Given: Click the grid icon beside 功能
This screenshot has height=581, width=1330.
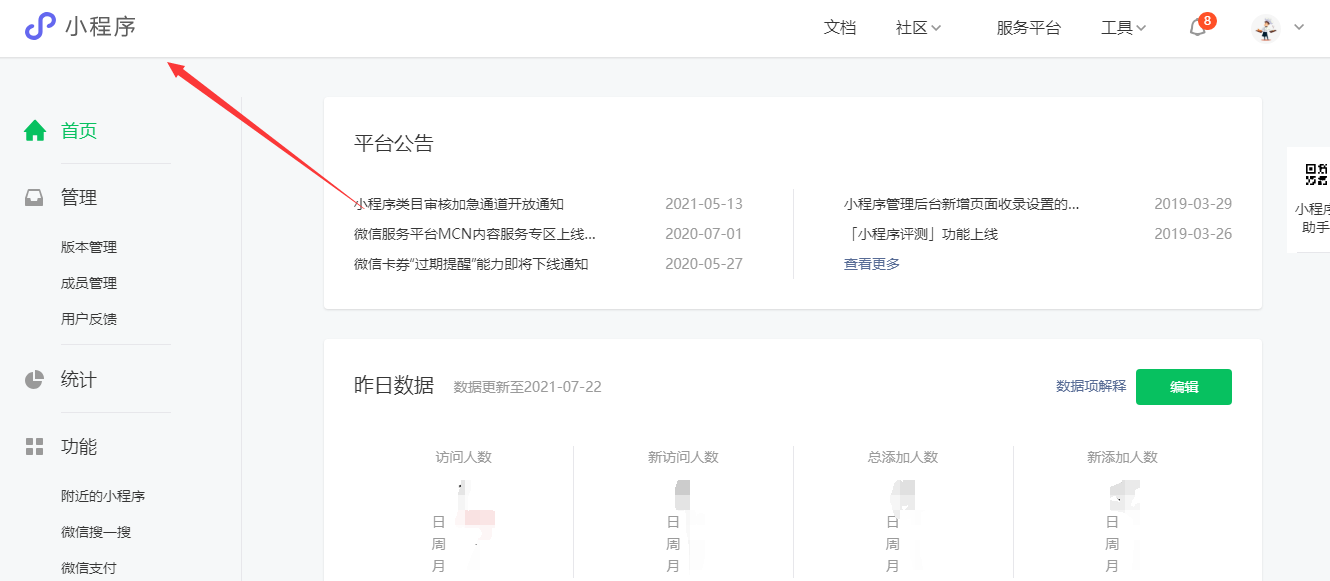Looking at the screenshot, I should (35, 447).
